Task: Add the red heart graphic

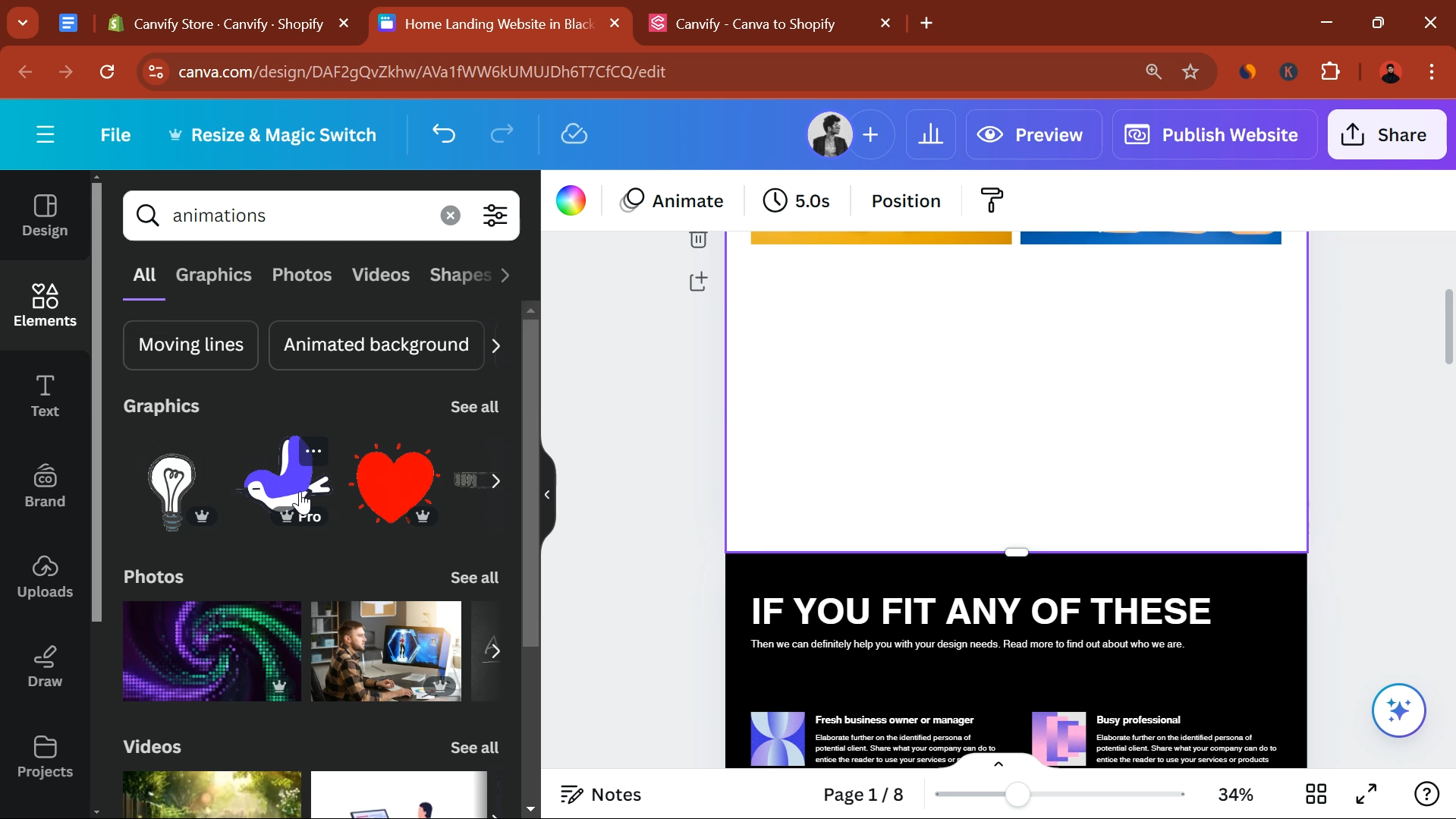Action: click(x=394, y=484)
